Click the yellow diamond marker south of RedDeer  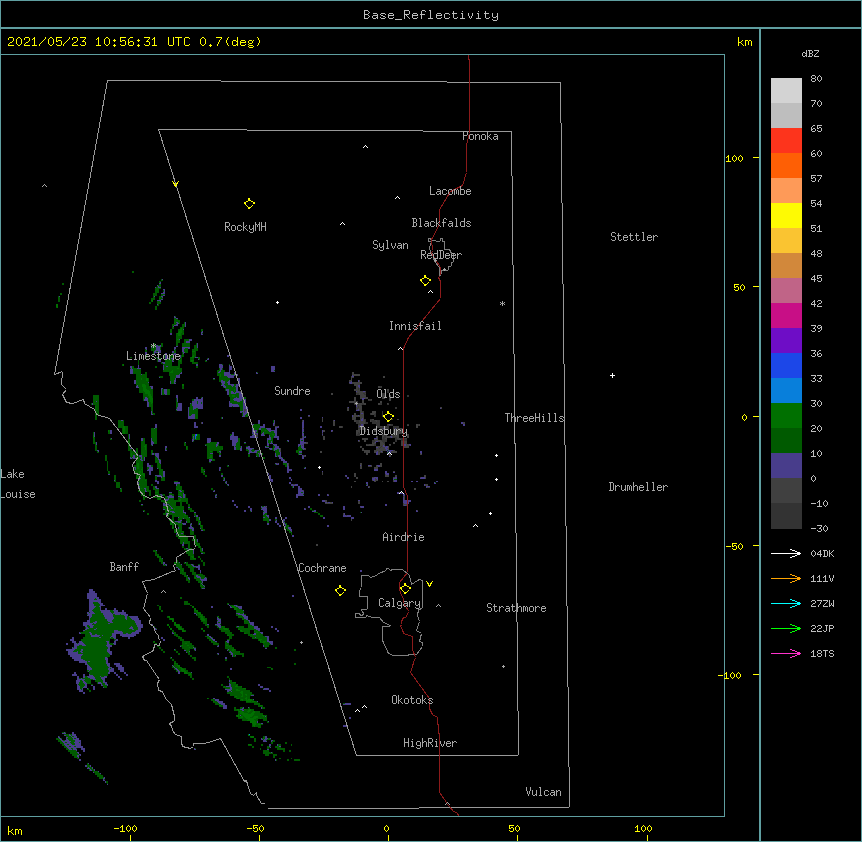coord(425,281)
